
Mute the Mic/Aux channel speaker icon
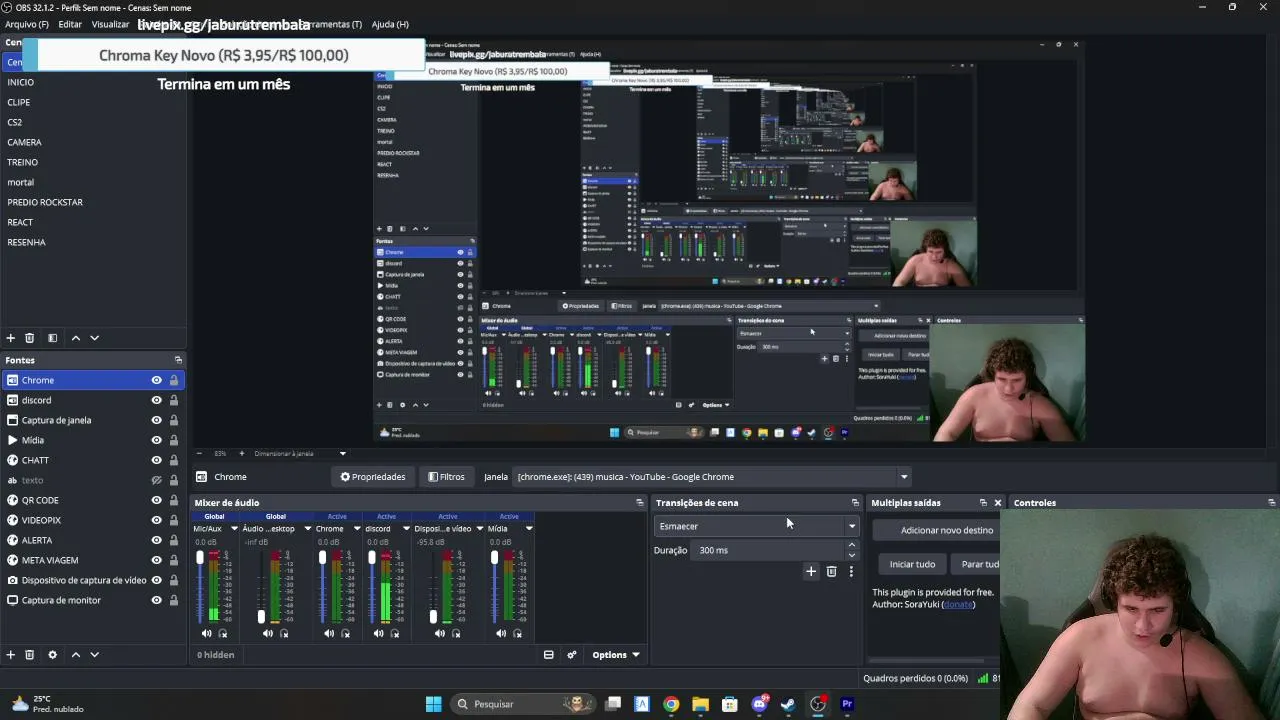click(207, 633)
